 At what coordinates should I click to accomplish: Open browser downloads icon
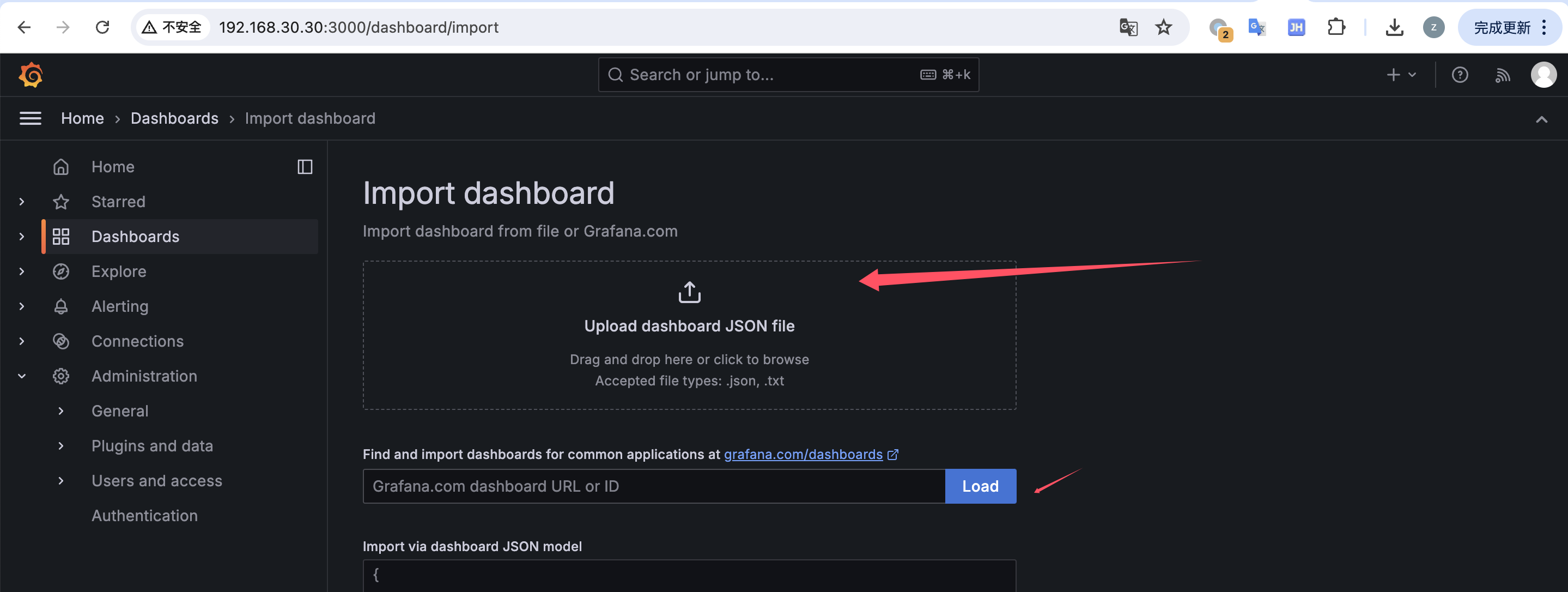point(1394,27)
